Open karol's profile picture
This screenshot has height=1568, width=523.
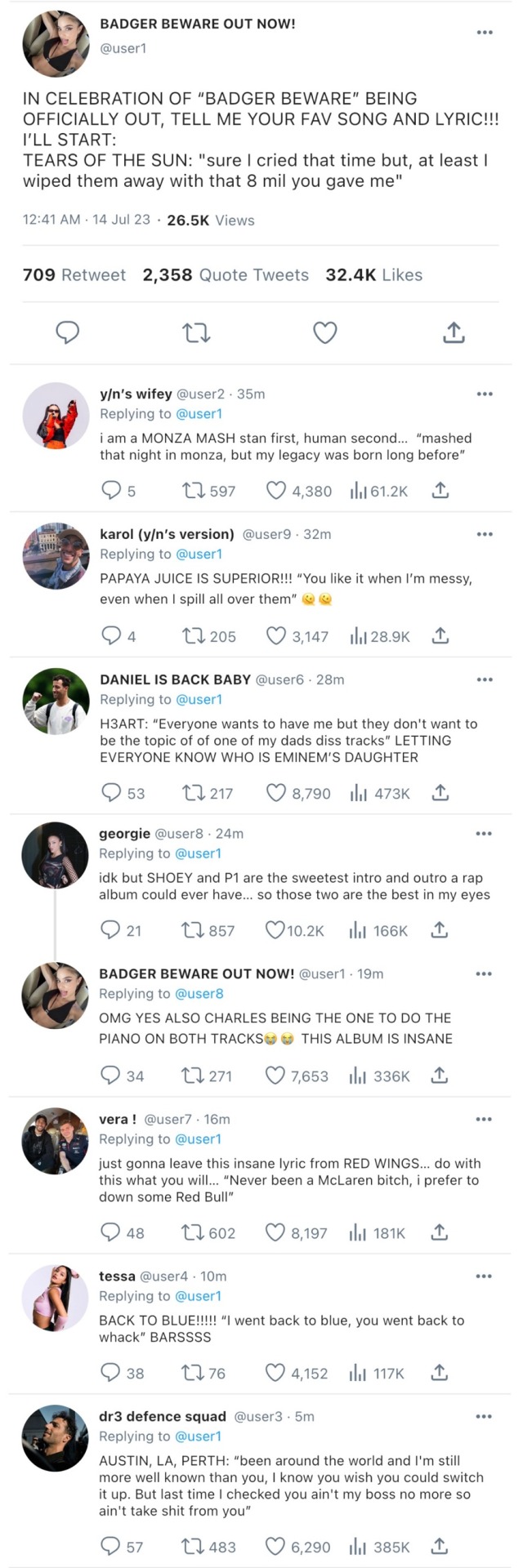56,556
